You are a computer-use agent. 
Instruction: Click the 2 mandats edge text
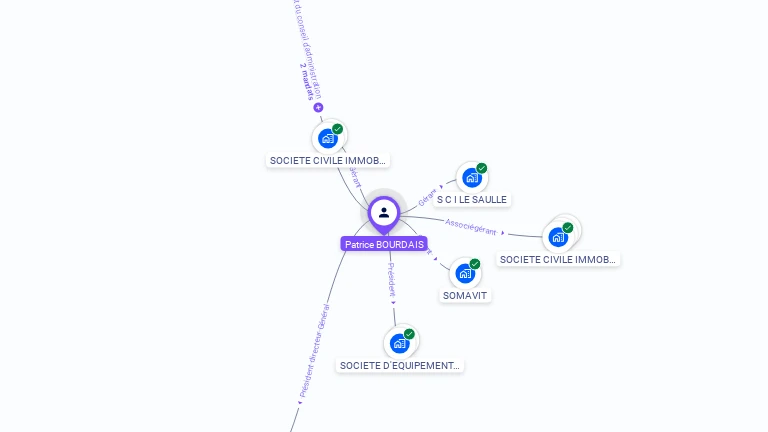tap(307, 81)
